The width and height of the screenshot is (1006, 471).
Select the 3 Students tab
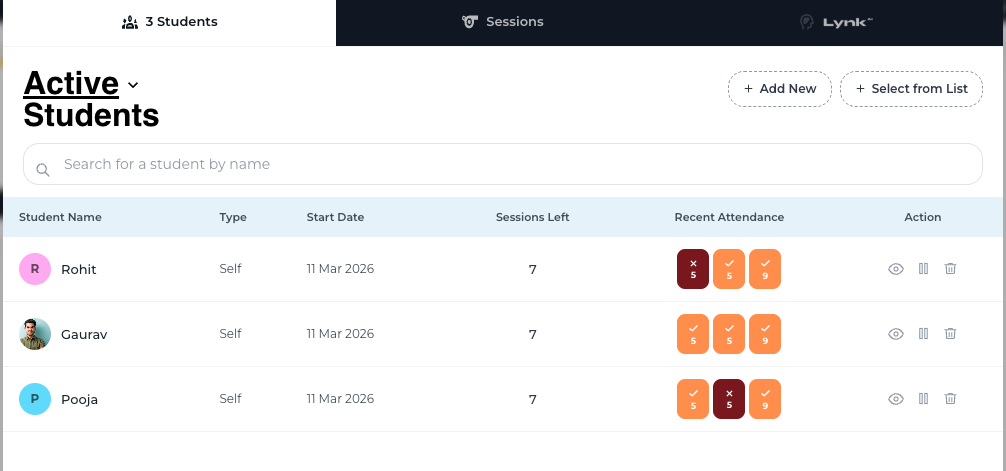point(169,22)
